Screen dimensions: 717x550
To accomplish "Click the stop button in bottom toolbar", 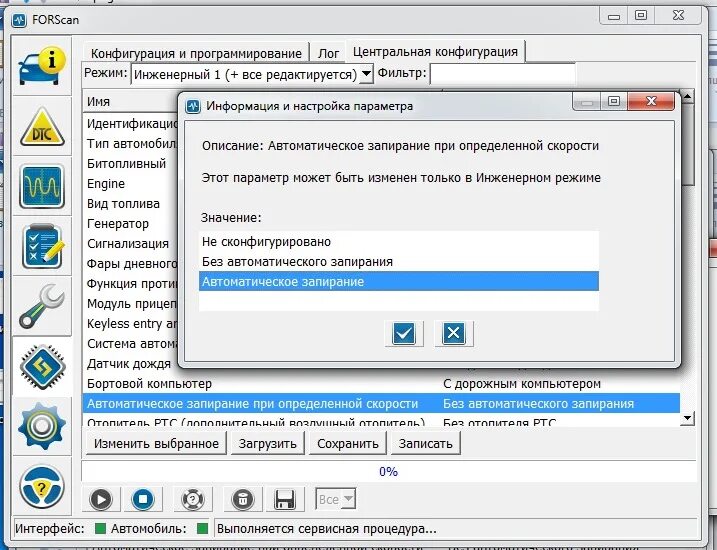I will 143,499.
